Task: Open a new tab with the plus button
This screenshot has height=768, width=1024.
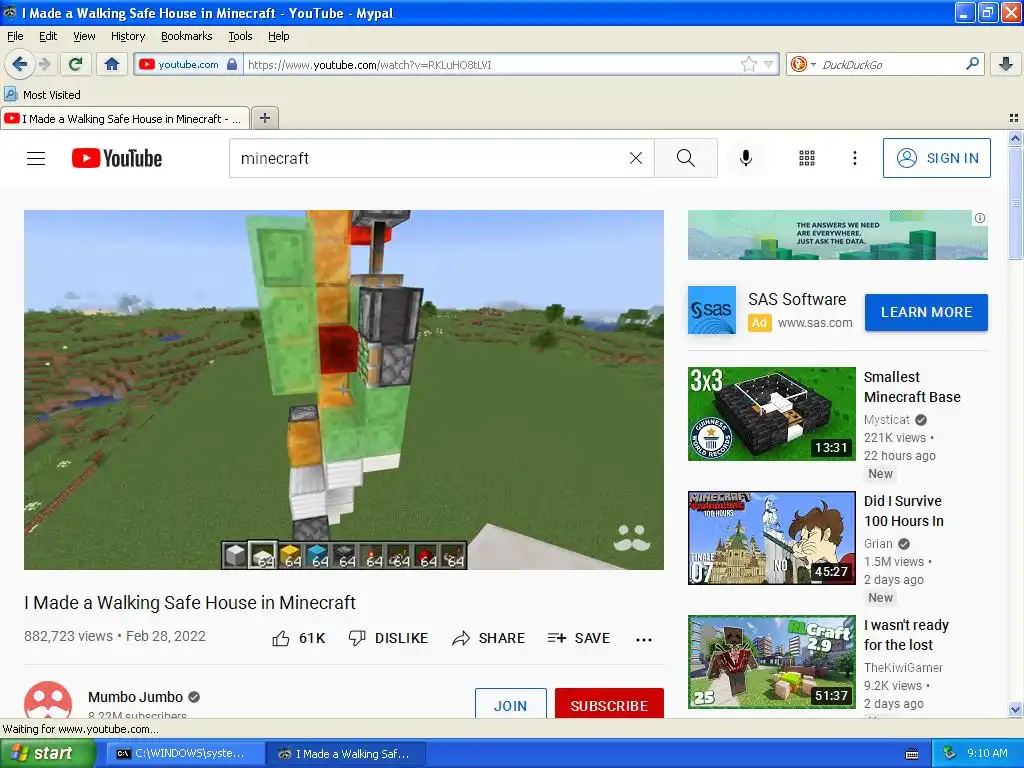Action: click(264, 118)
